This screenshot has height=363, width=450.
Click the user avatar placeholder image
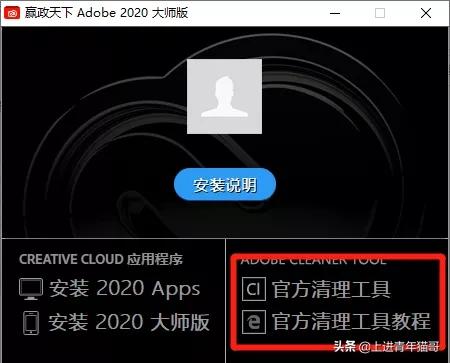[x=224, y=96]
